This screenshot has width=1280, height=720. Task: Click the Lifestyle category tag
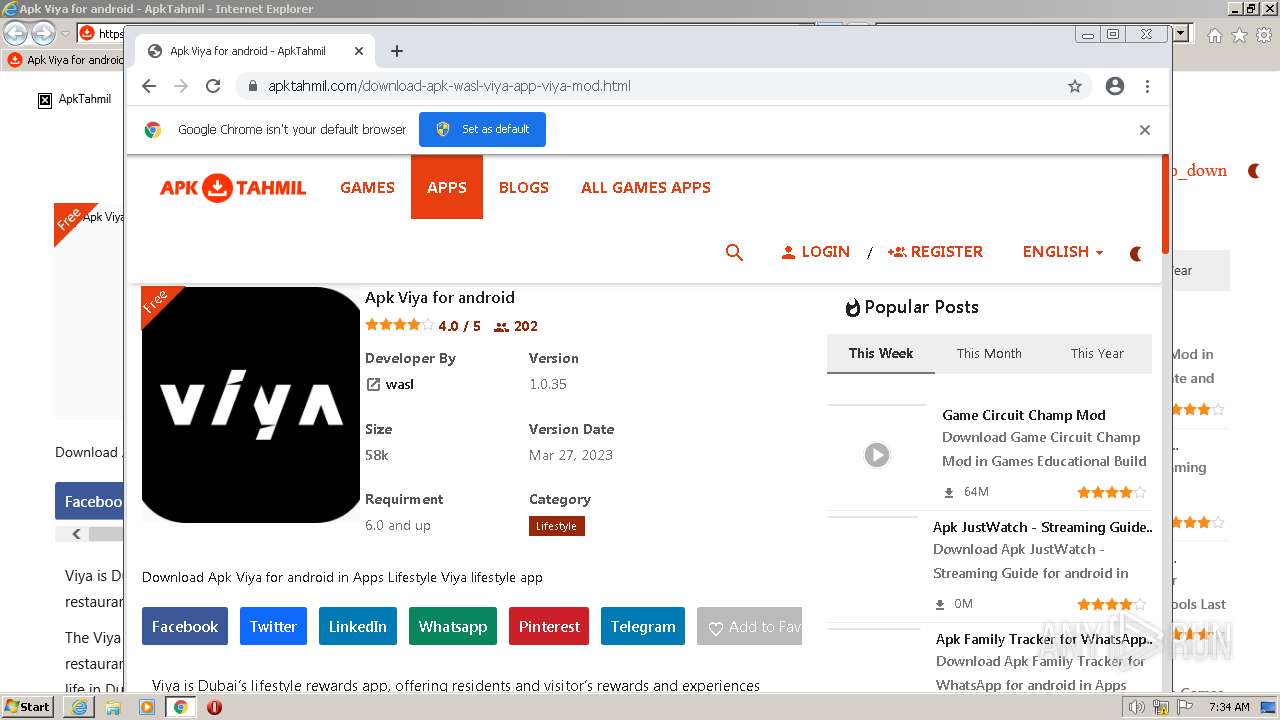557,526
